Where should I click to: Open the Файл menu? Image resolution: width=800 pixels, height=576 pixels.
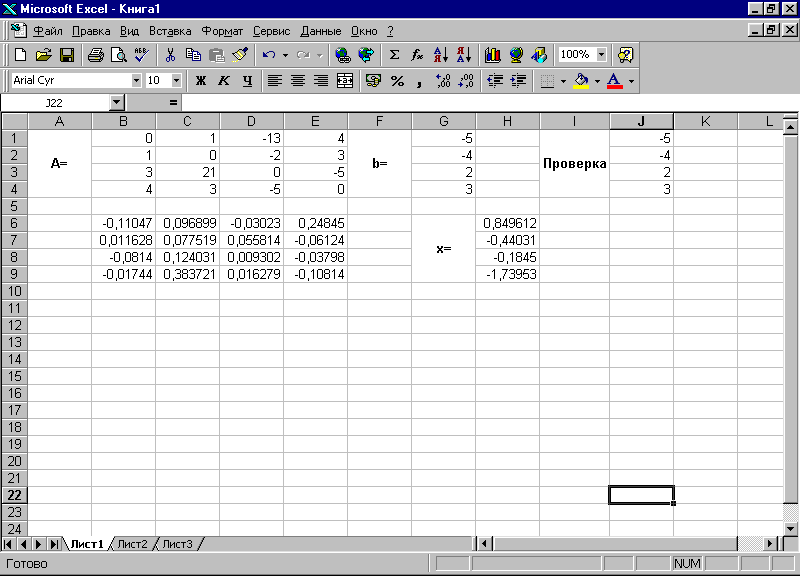tap(47, 31)
